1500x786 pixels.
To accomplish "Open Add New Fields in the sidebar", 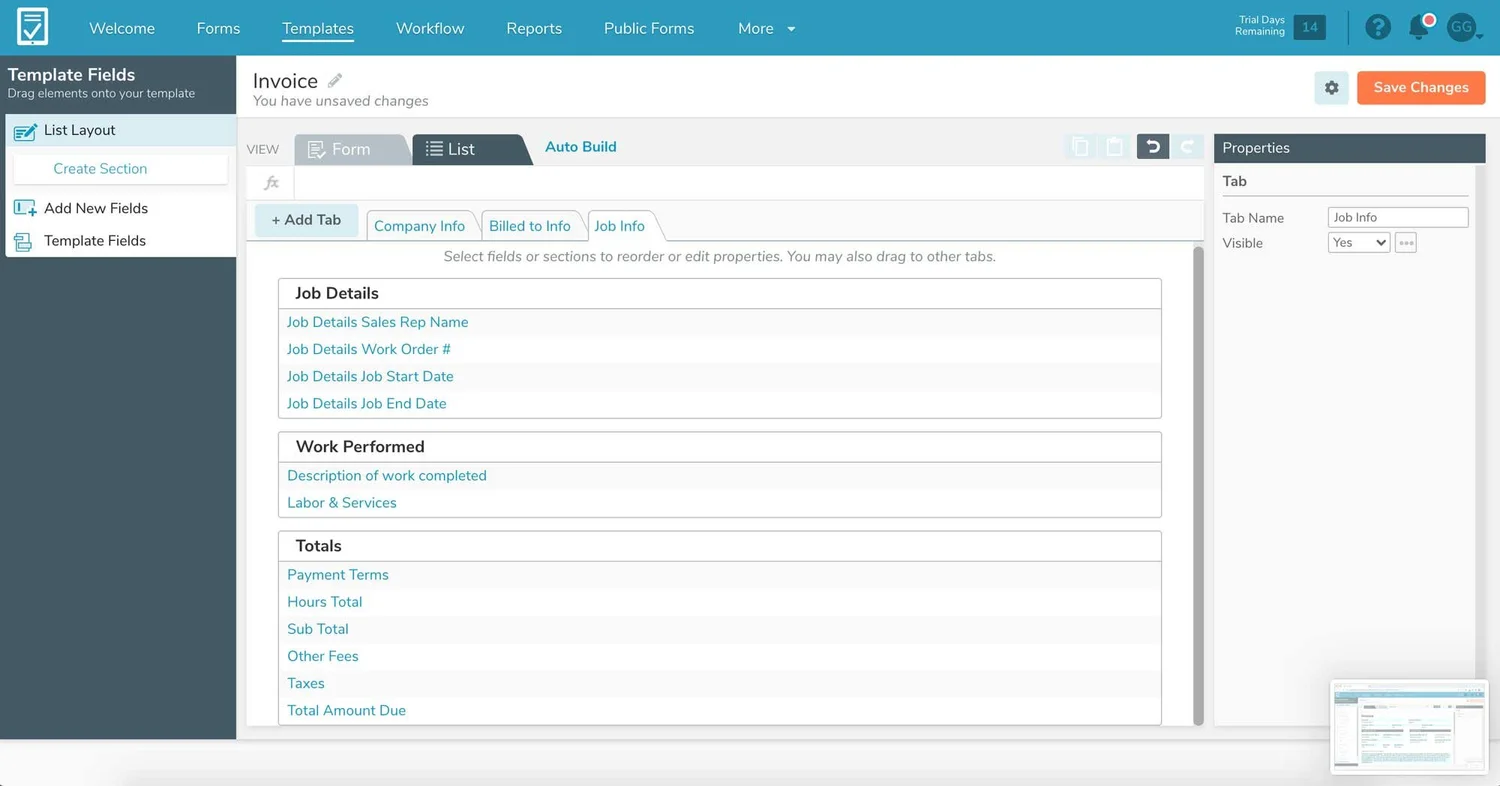I will 94,208.
